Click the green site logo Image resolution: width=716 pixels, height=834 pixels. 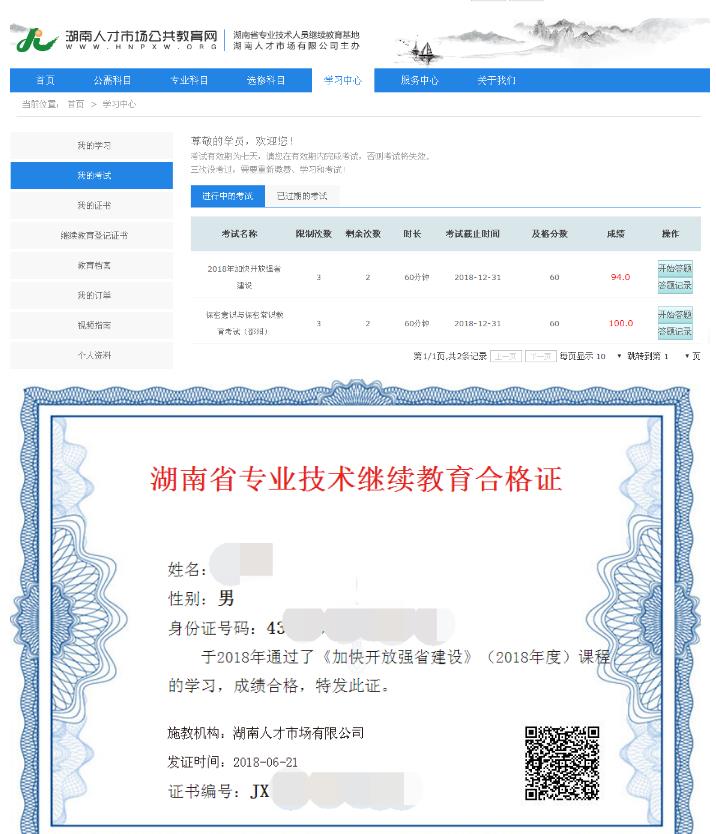coord(36,39)
